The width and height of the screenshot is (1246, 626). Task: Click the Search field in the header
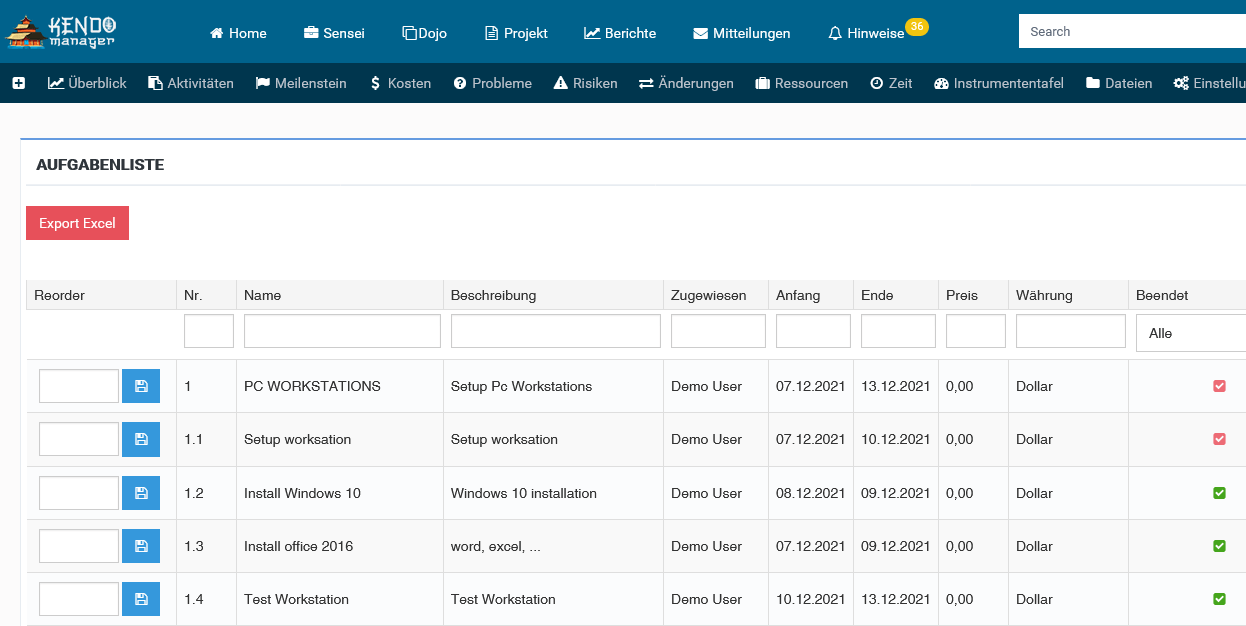point(1130,32)
